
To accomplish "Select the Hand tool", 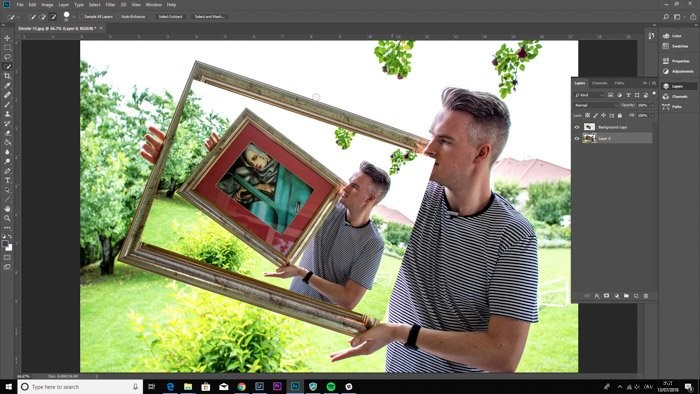I will coord(7,208).
